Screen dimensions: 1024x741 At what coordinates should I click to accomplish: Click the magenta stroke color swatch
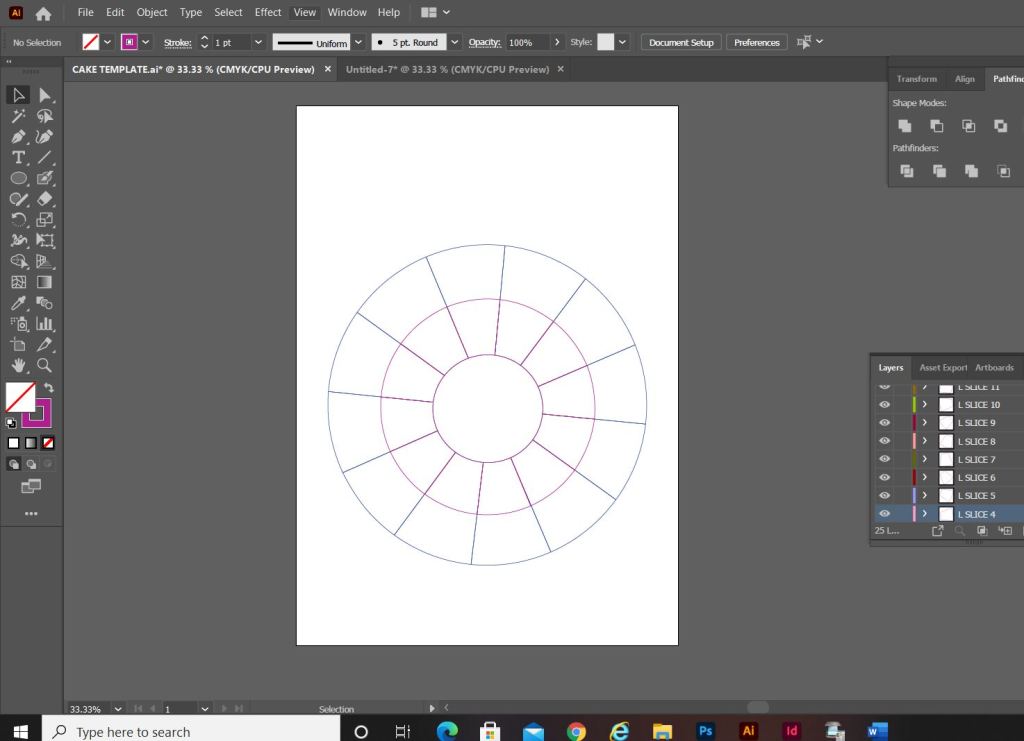pyautogui.click(x=129, y=43)
